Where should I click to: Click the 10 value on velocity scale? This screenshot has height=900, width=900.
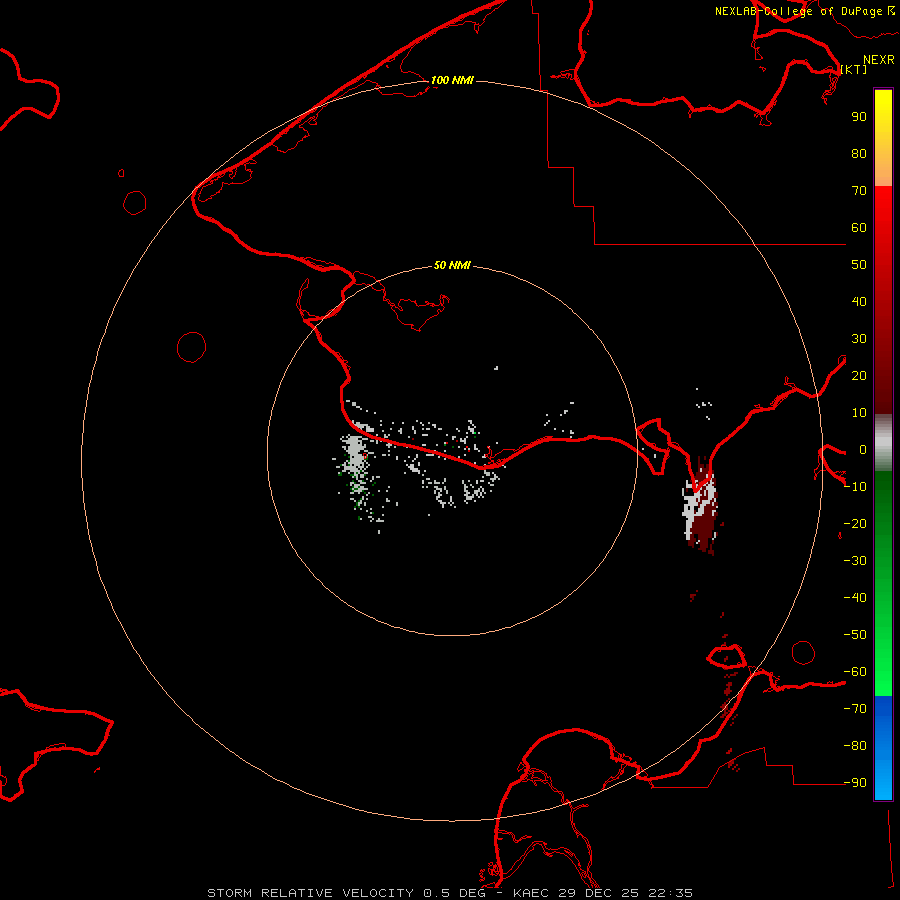coord(859,413)
